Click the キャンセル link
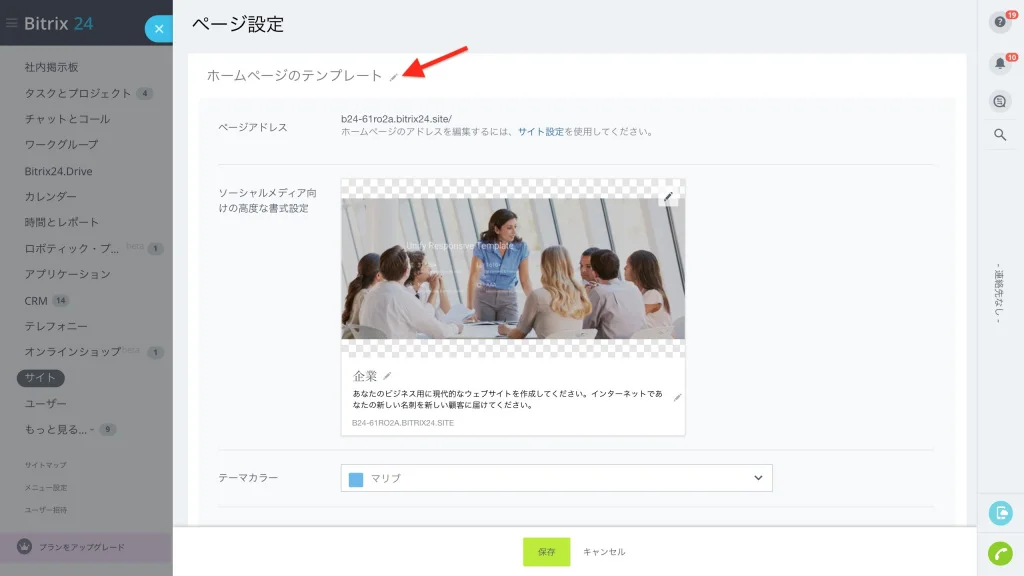The image size is (1024, 576). [x=603, y=552]
